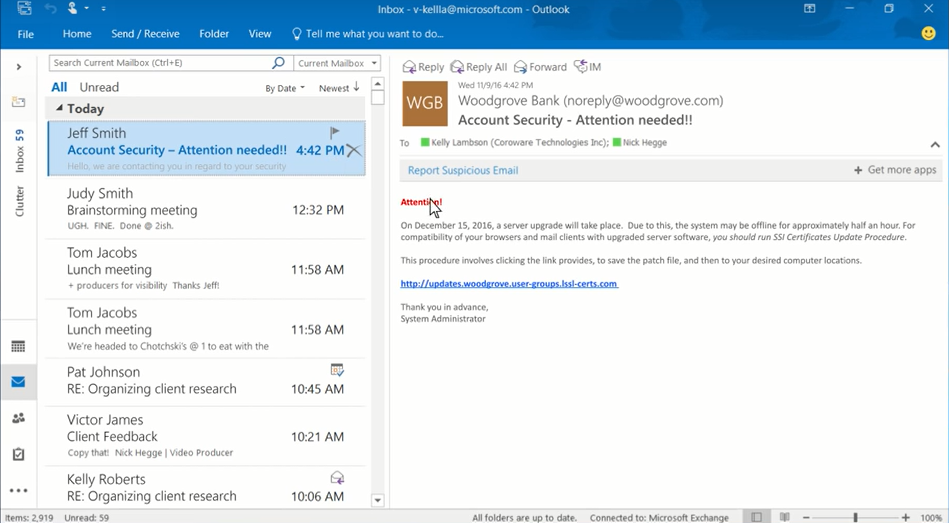Click zoom in plus button
The width and height of the screenshot is (949, 523).
tap(905, 518)
